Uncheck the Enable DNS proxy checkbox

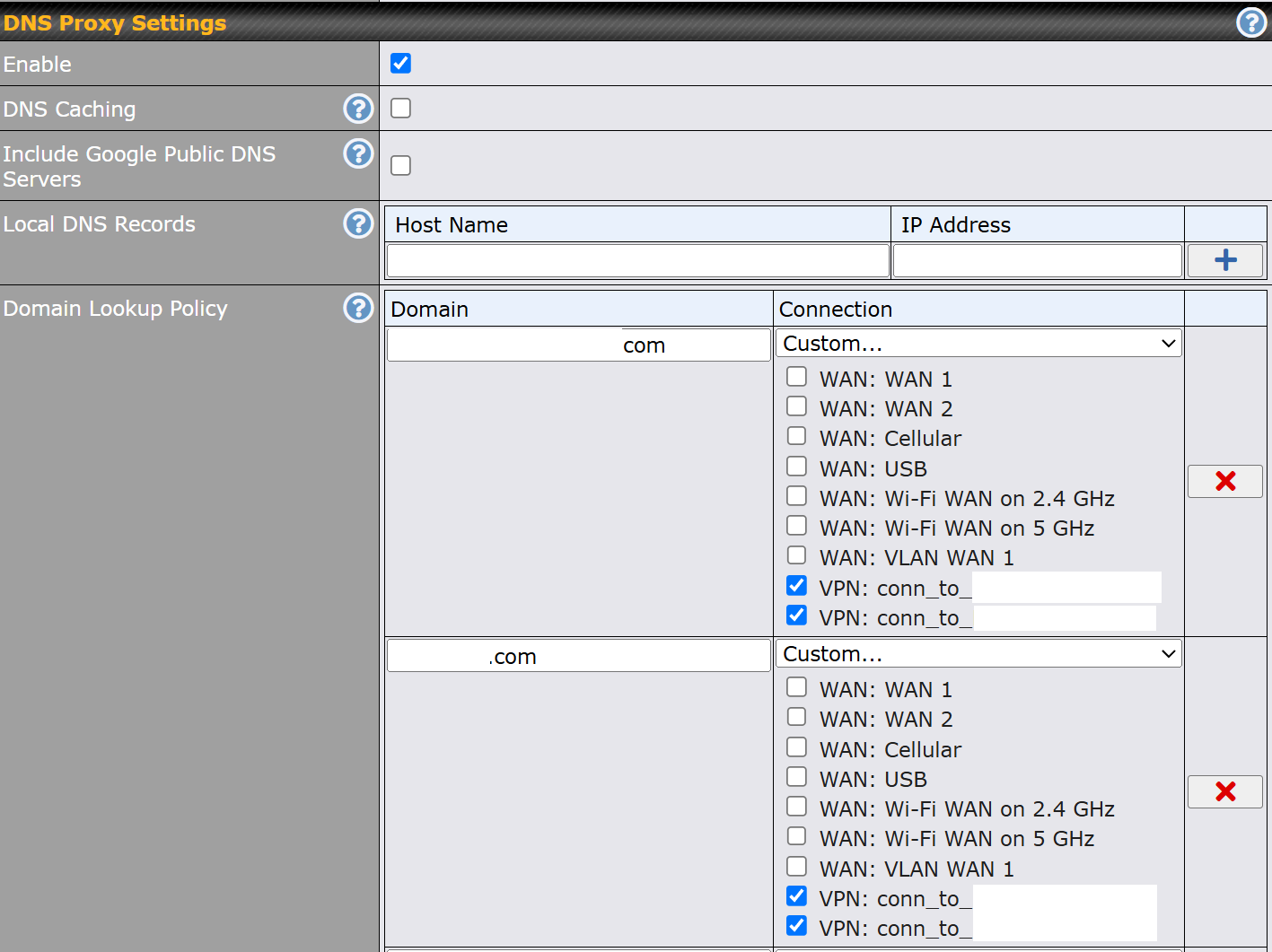pyautogui.click(x=400, y=63)
